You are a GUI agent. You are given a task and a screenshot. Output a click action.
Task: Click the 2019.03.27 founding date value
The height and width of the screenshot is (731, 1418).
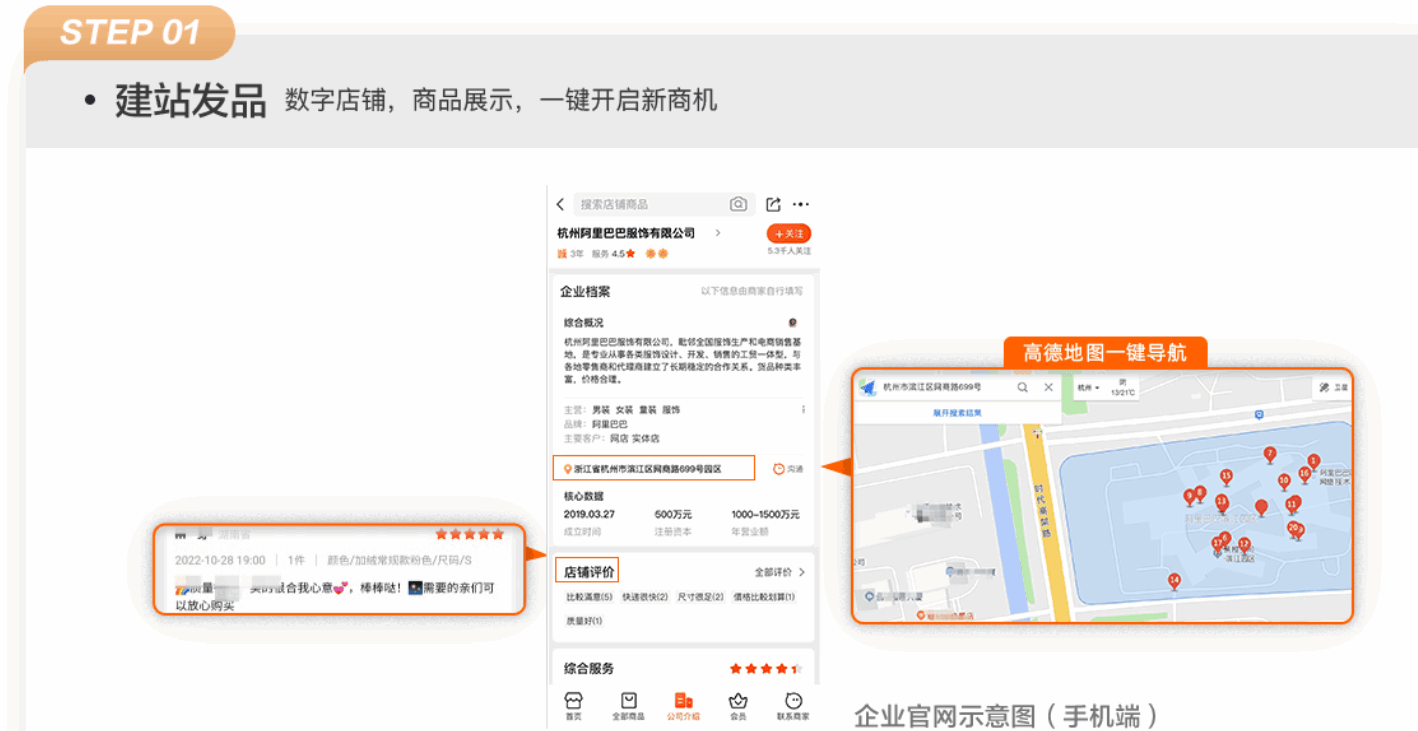tap(589, 514)
